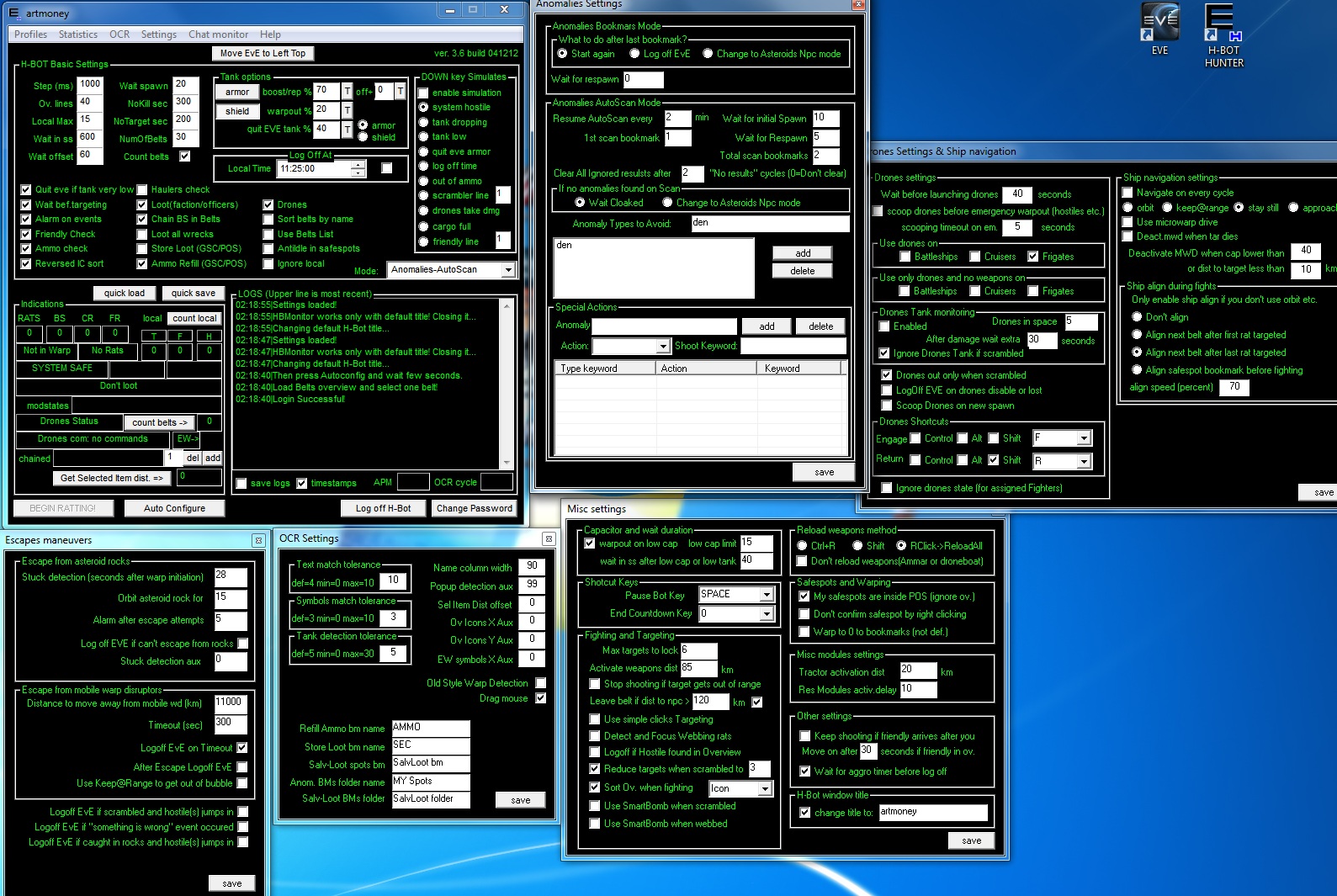This screenshot has width=1337, height=896.
Task: Save the Escapes maneuvers settings
Action: [x=232, y=883]
